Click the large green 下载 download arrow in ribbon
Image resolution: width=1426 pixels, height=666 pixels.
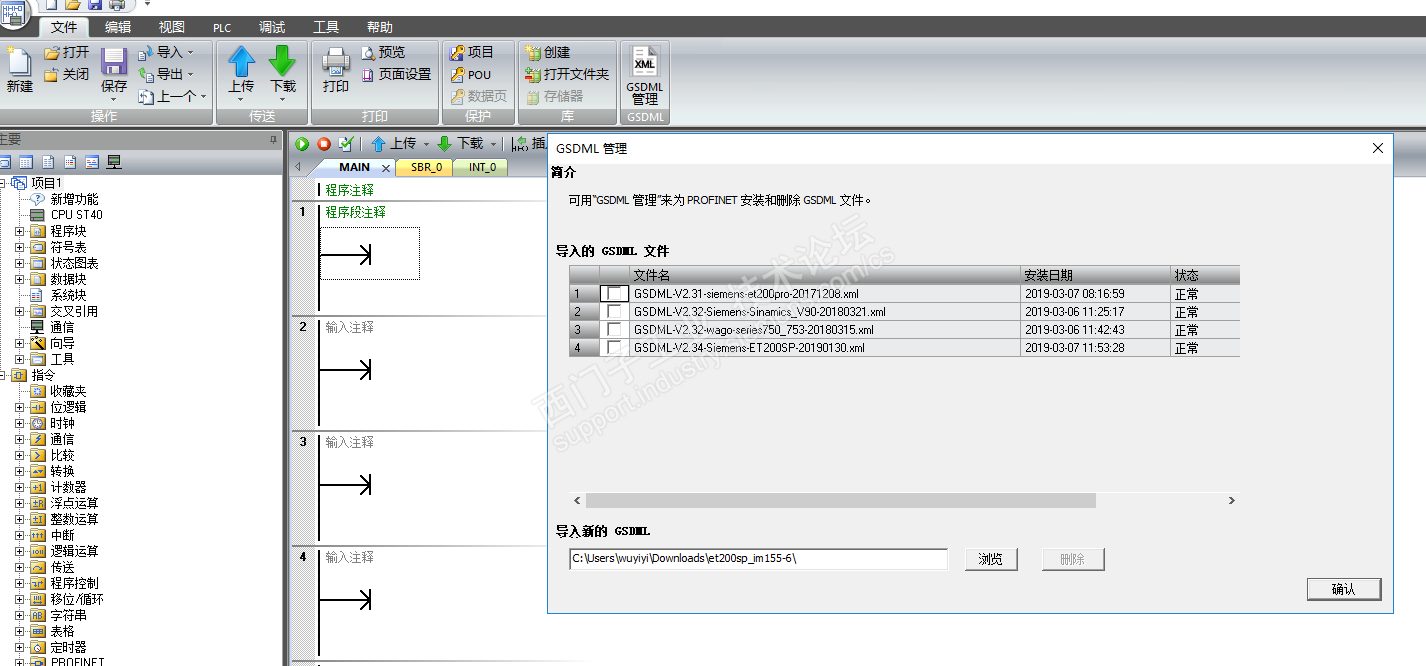[x=283, y=61]
